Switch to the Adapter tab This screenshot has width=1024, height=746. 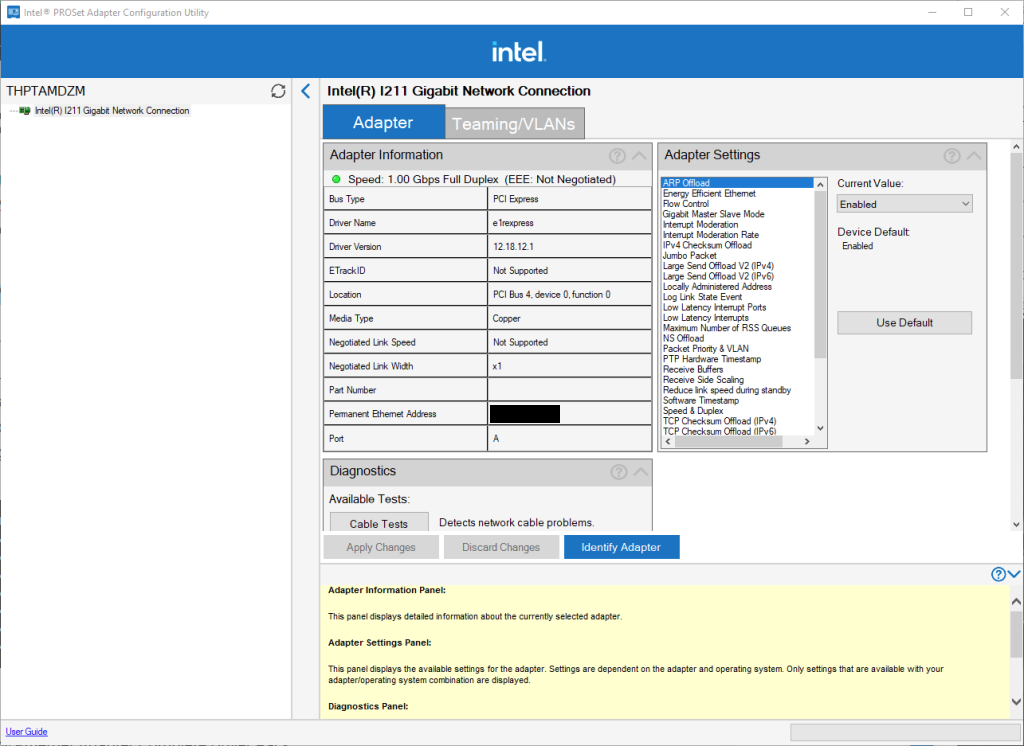coord(383,122)
